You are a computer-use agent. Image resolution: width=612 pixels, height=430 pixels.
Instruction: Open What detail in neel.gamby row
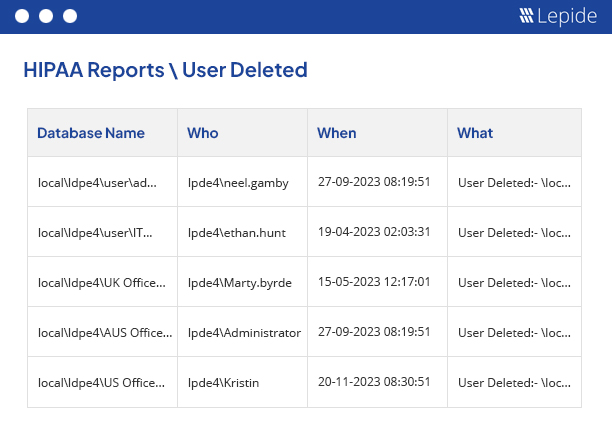[x=514, y=183]
